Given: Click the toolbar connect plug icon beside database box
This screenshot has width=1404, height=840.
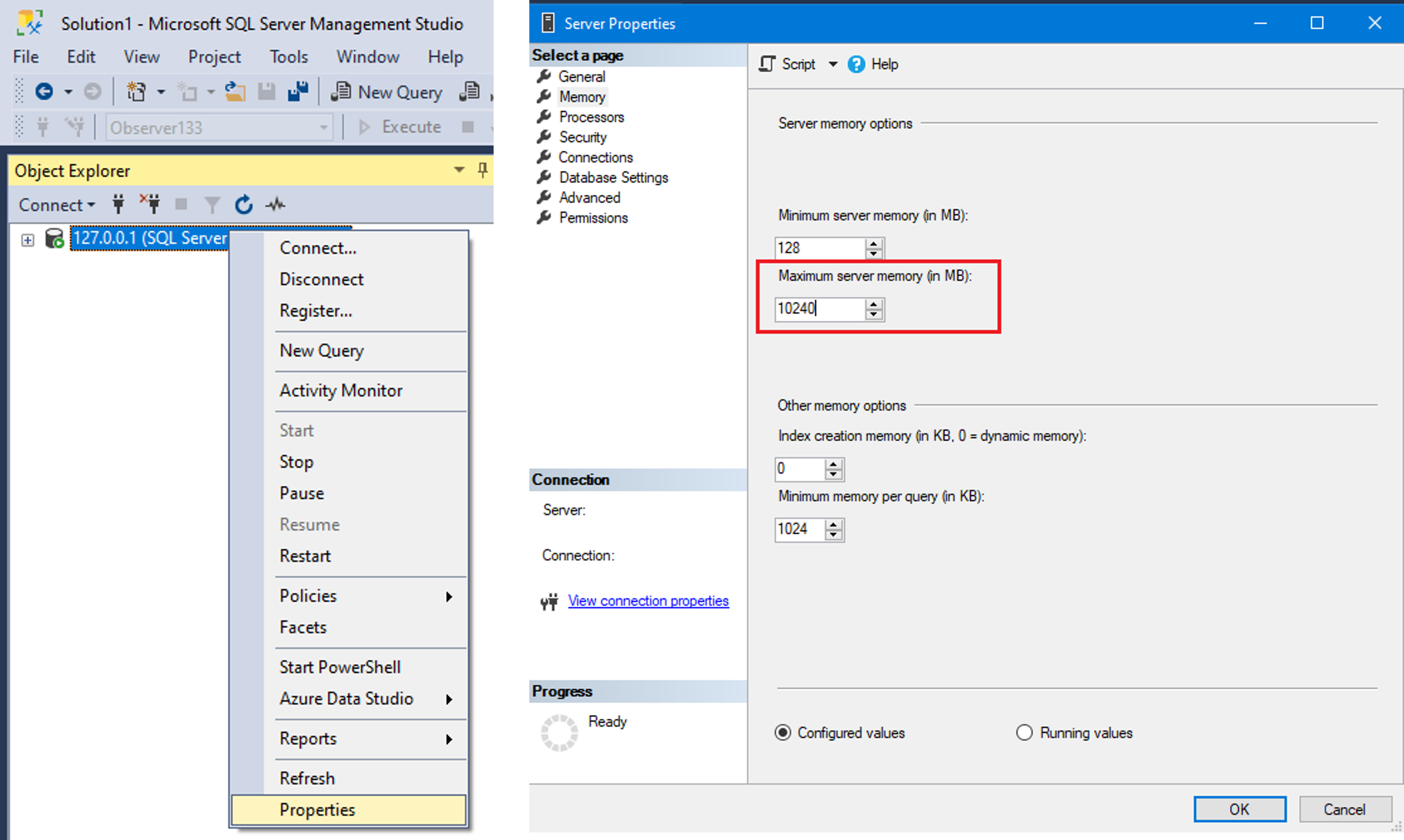Looking at the screenshot, I should (x=43, y=127).
